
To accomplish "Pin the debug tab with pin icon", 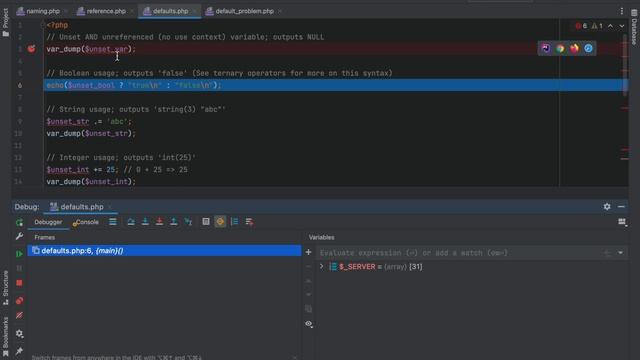I will pyautogui.click(x=19, y=351).
